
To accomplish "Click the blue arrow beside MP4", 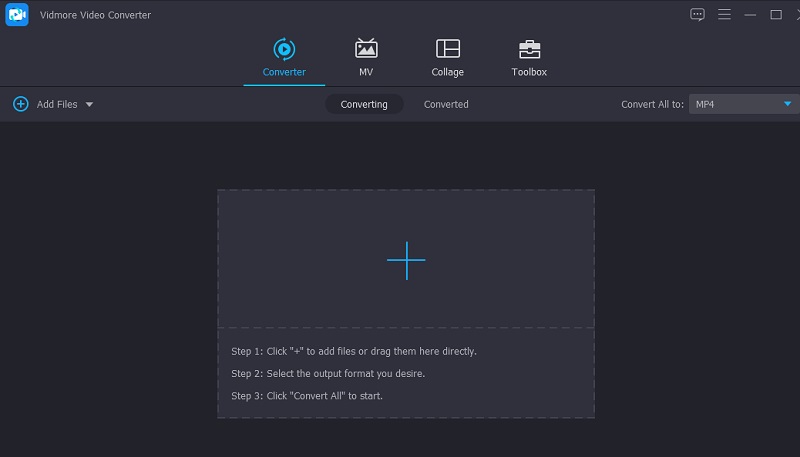I will coord(787,104).
